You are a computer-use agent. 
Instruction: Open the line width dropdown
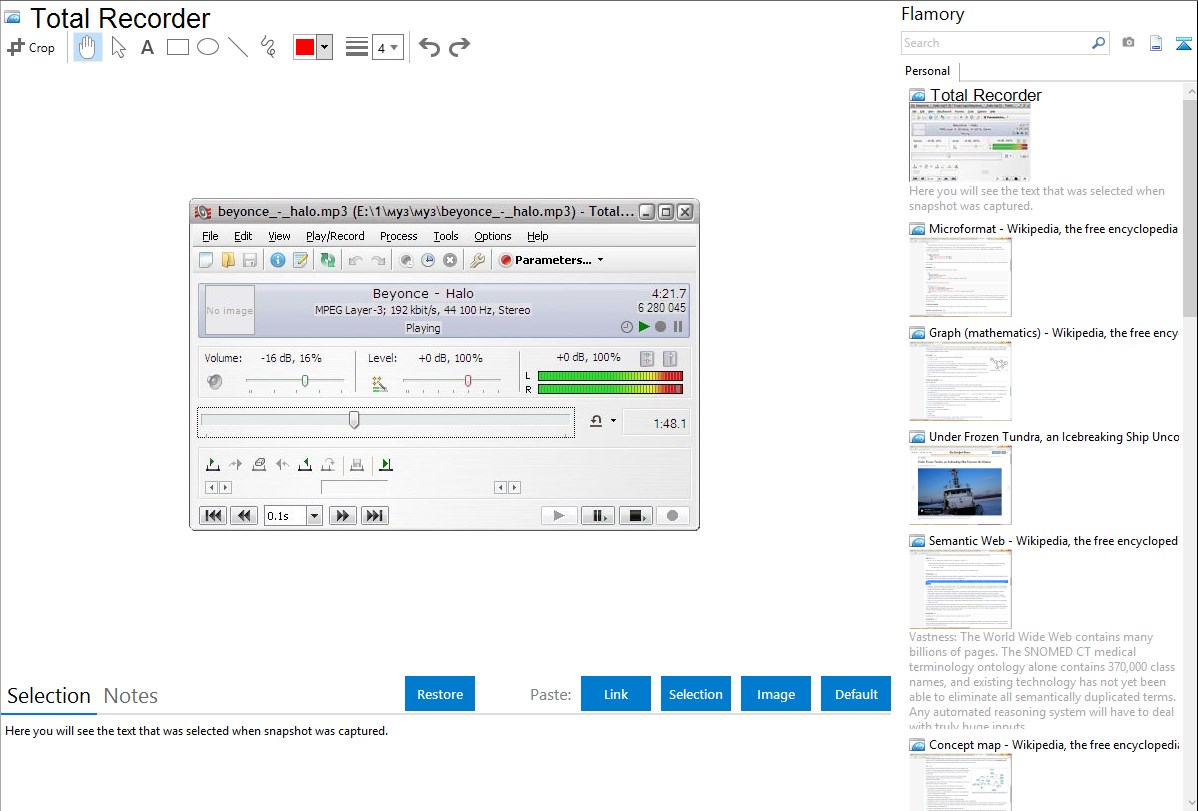pos(387,47)
